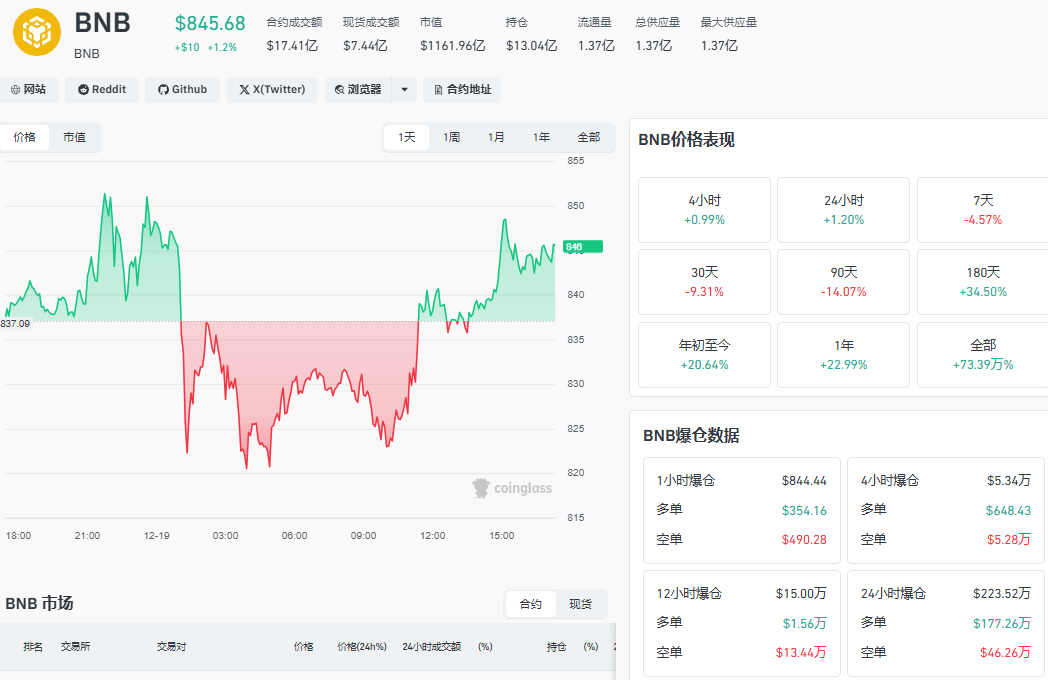The width and height of the screenshot is (1048, 680).
Task: Sort market table by 24小时成交额 column
Action: click(432, 647)
